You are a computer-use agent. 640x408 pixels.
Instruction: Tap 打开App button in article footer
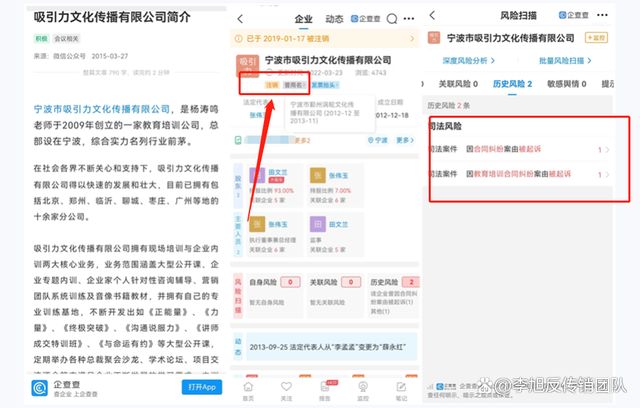tap(202, 387)
